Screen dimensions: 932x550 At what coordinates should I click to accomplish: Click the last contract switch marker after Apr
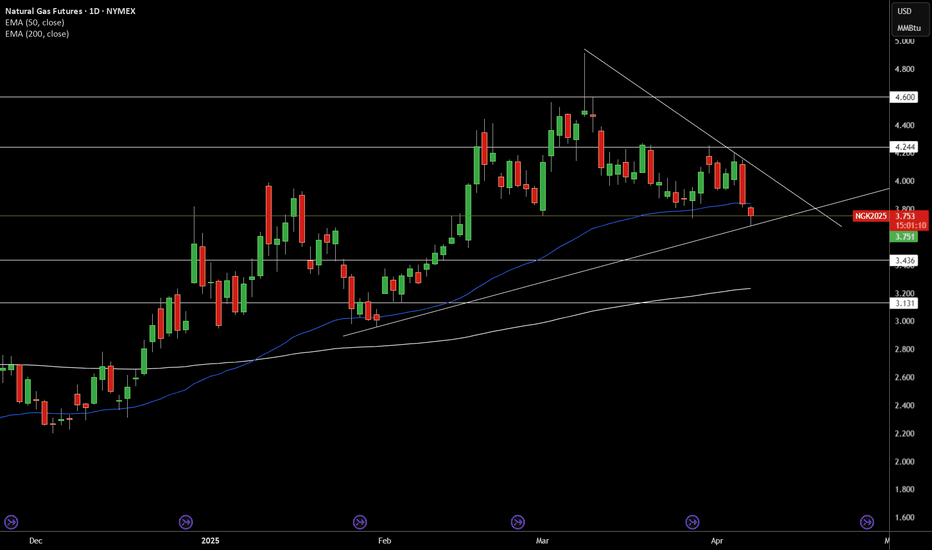[x=867, y=522]
